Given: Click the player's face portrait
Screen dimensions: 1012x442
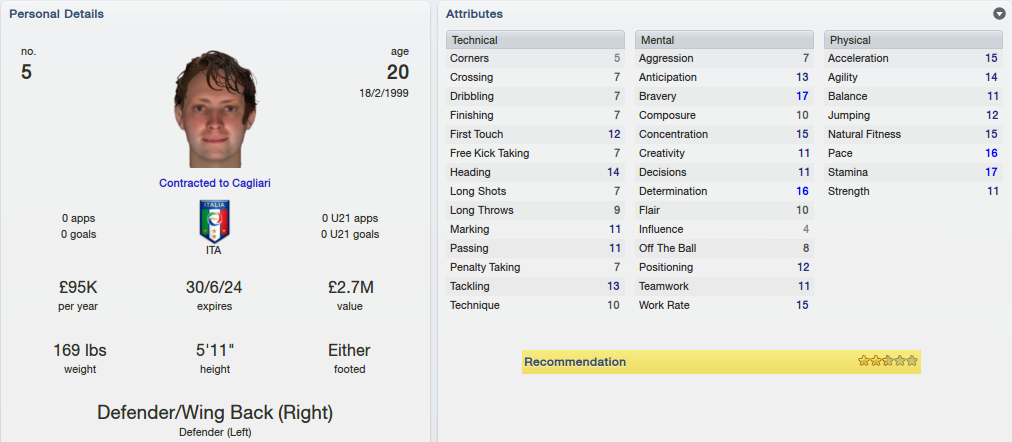Looking at the screenshot, I should click(x=215, y=108).
